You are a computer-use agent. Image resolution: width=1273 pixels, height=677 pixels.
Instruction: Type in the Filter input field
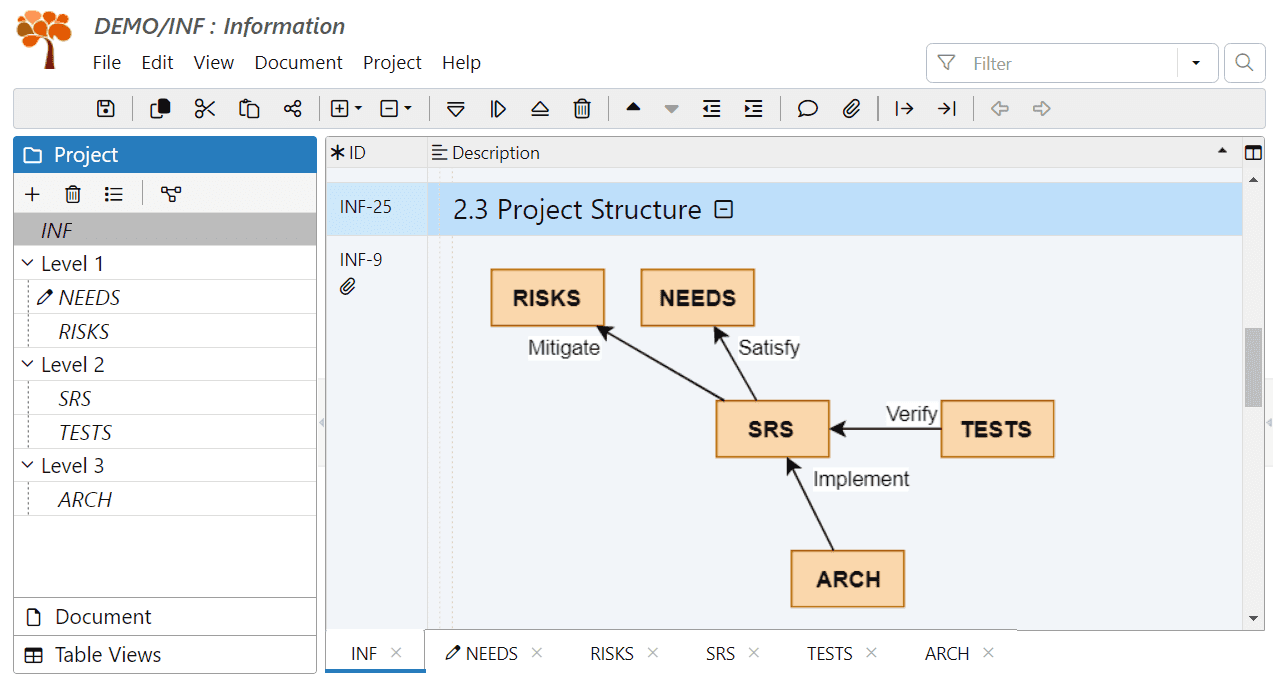[x=1070, y=63]
